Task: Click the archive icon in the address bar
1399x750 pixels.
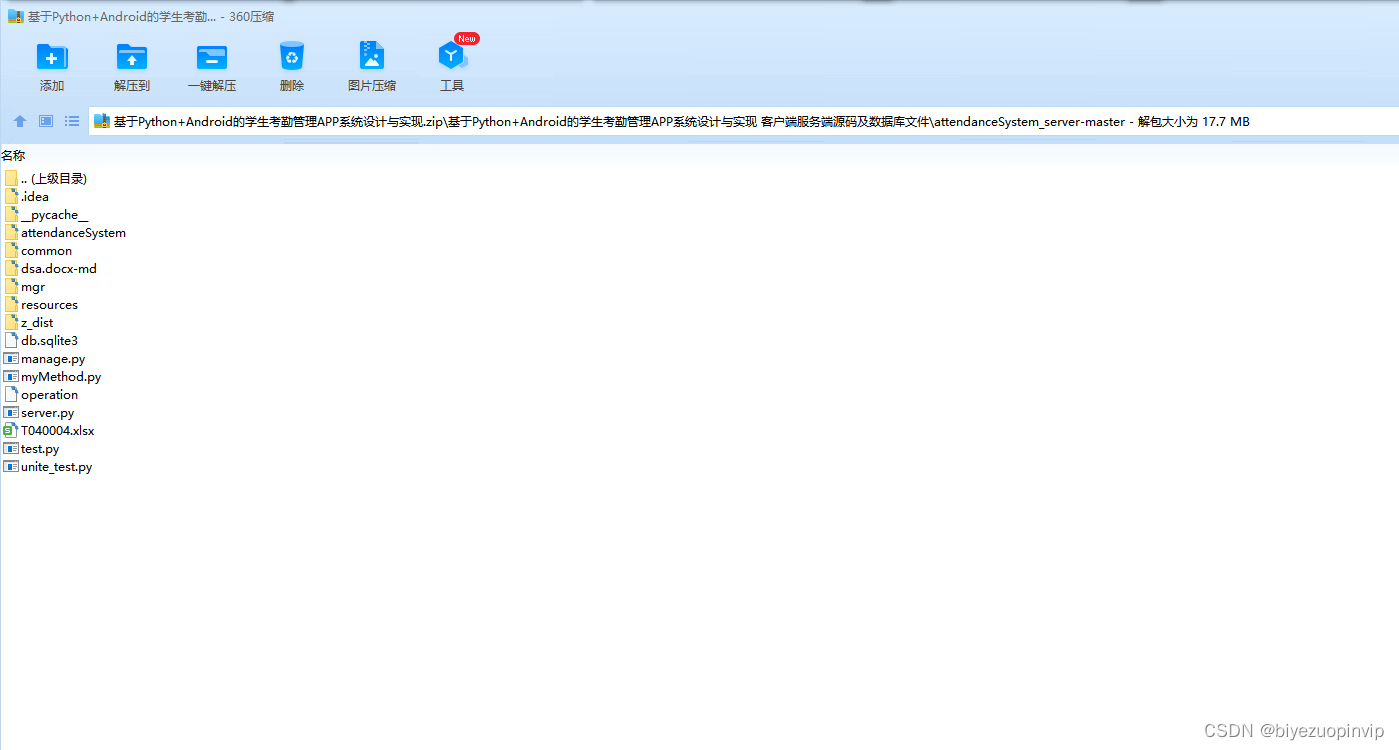Action: pos(102,121)
